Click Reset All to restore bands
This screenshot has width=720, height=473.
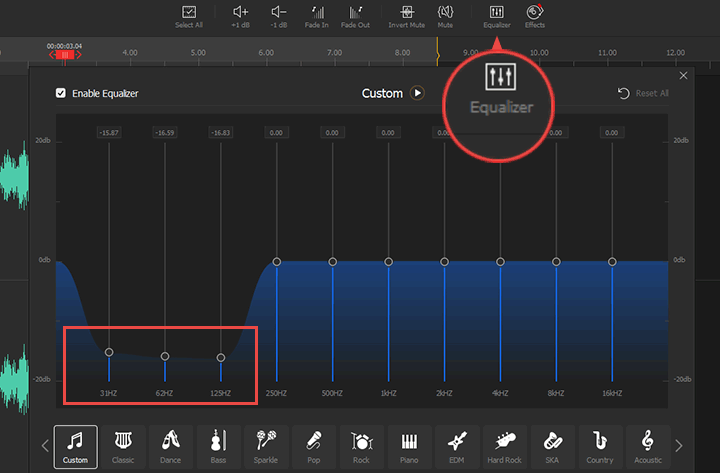[x=643, y=93]
